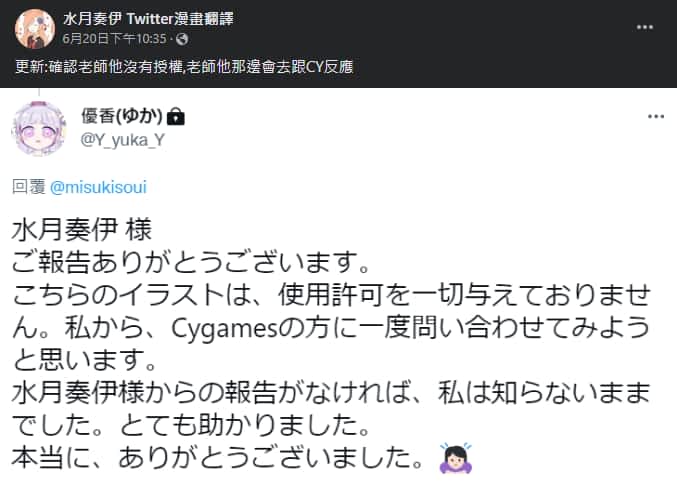
Task: Click the 本当に、ありがとうございました closing line
Action: 217,458
